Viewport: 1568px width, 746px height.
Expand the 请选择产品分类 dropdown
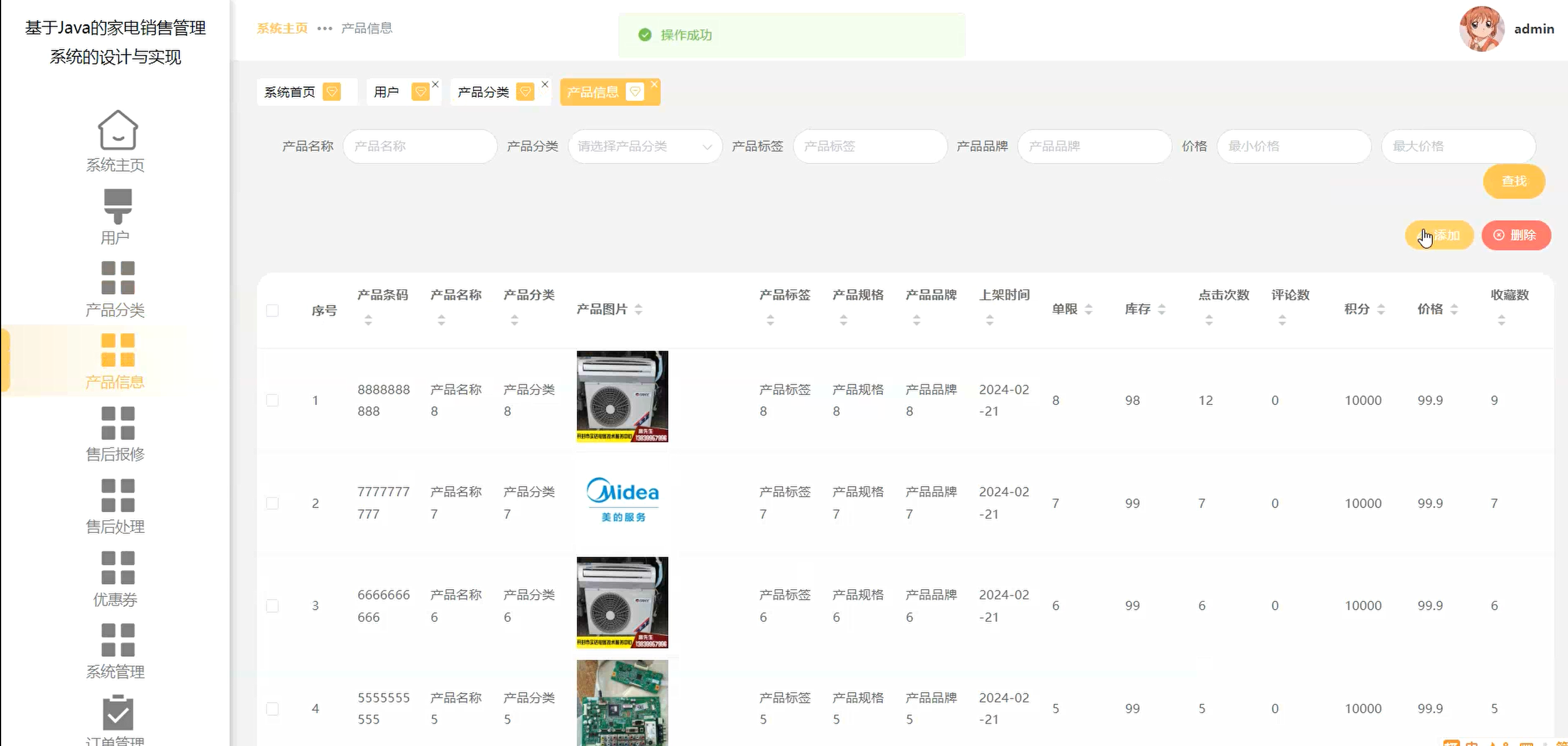pyautogui.click(x=645, y=146)
